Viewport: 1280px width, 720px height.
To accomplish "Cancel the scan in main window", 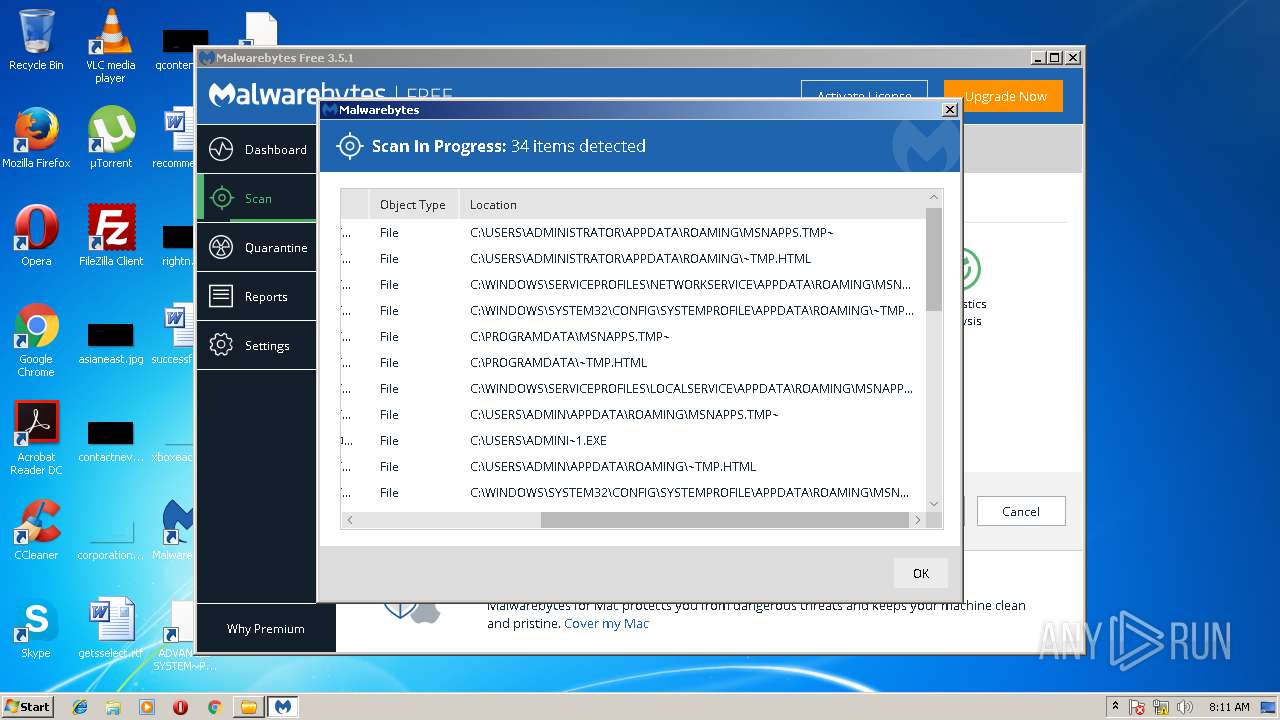I will [x=1021, y=511].
